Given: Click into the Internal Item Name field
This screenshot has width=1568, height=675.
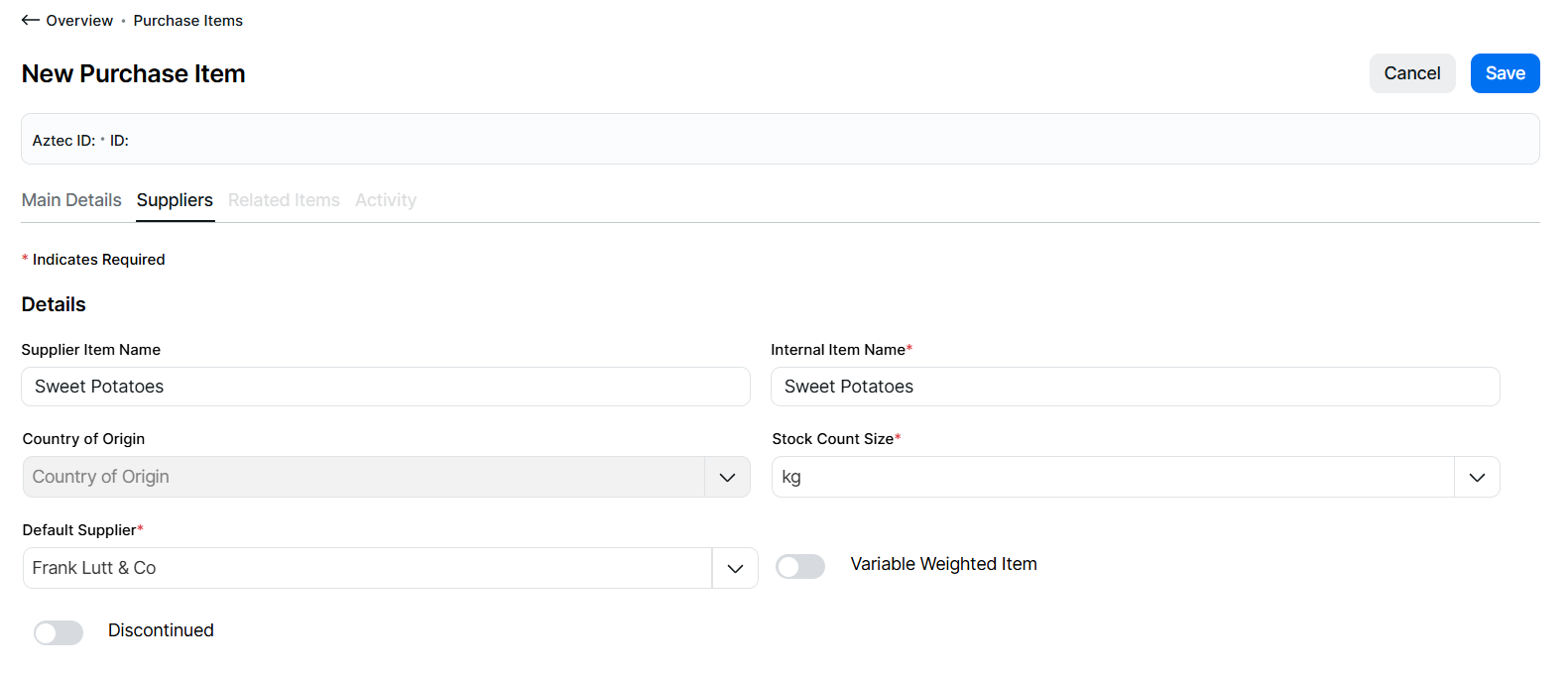Looking at the screenshot, I should pyautogui.click(x=1135, y=387).
